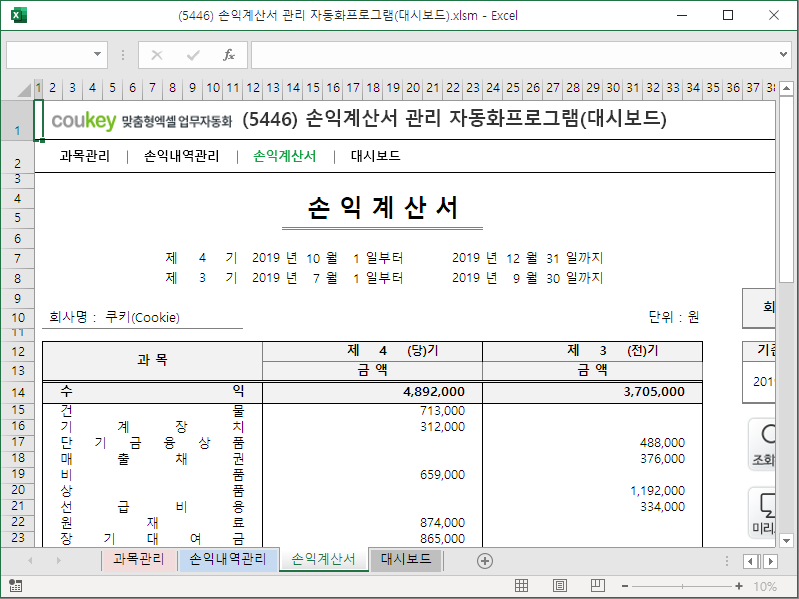Open the Name Box dropdown arrow
The width and height of the screenshot is (799, 599).
pos(97,54)
